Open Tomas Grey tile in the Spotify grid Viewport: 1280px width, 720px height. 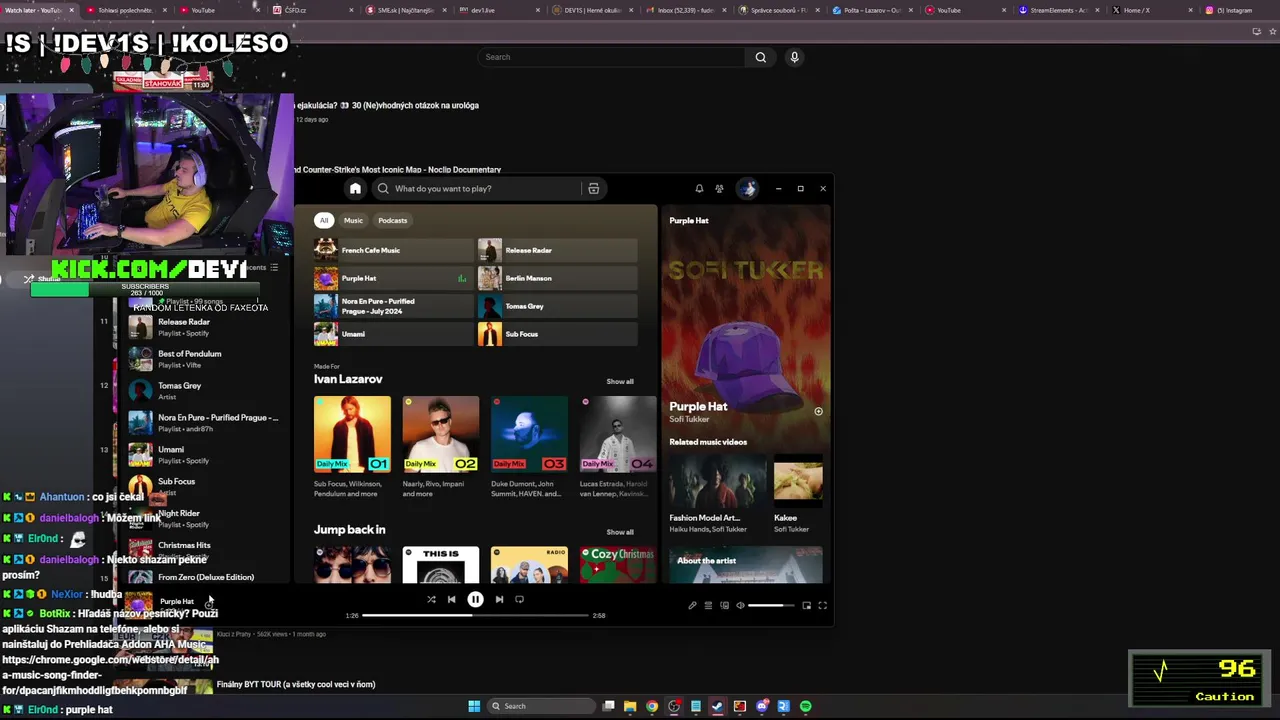coord(557,306)
